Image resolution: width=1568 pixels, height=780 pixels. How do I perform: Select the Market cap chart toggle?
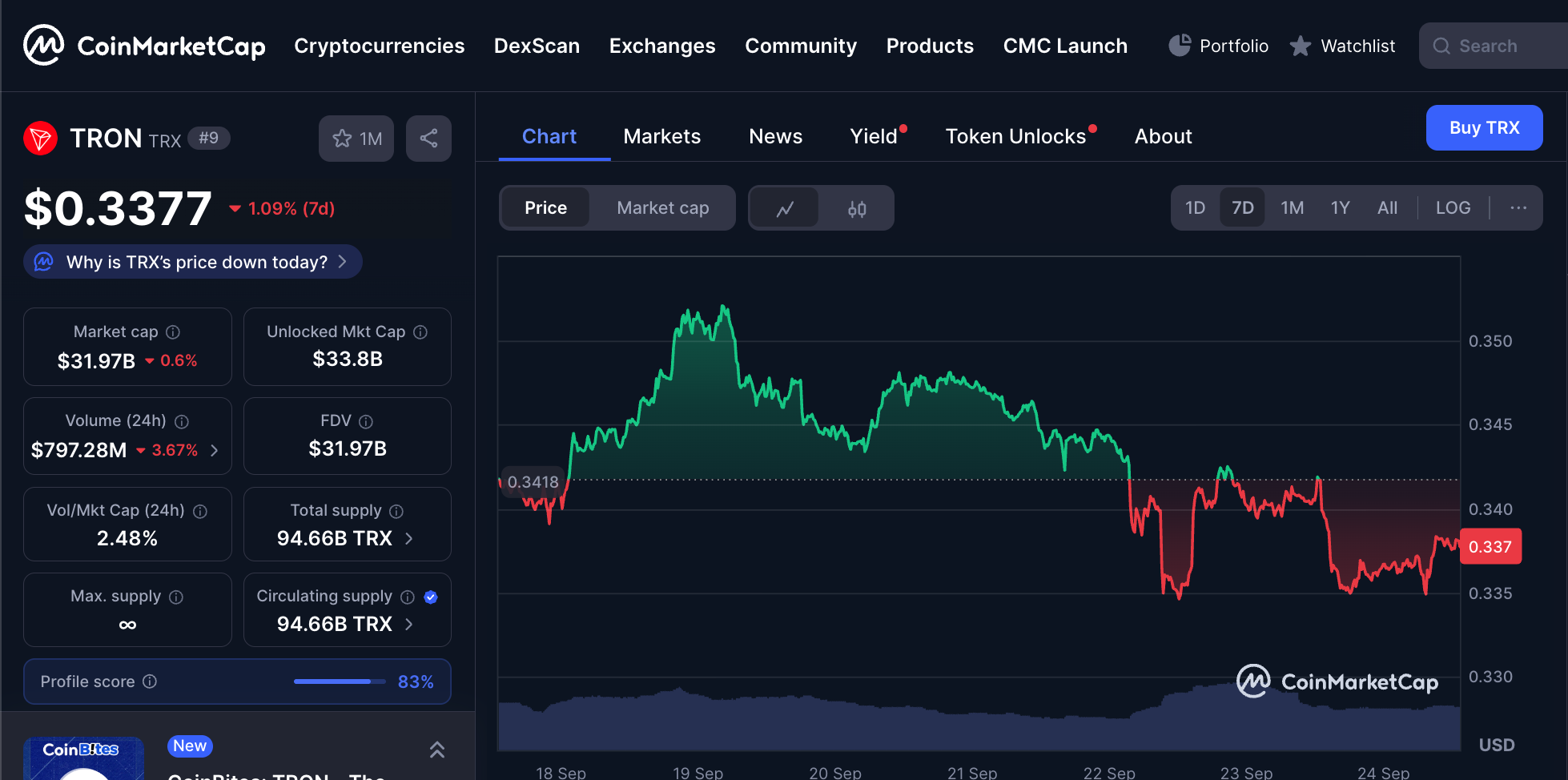pos(662,208)
